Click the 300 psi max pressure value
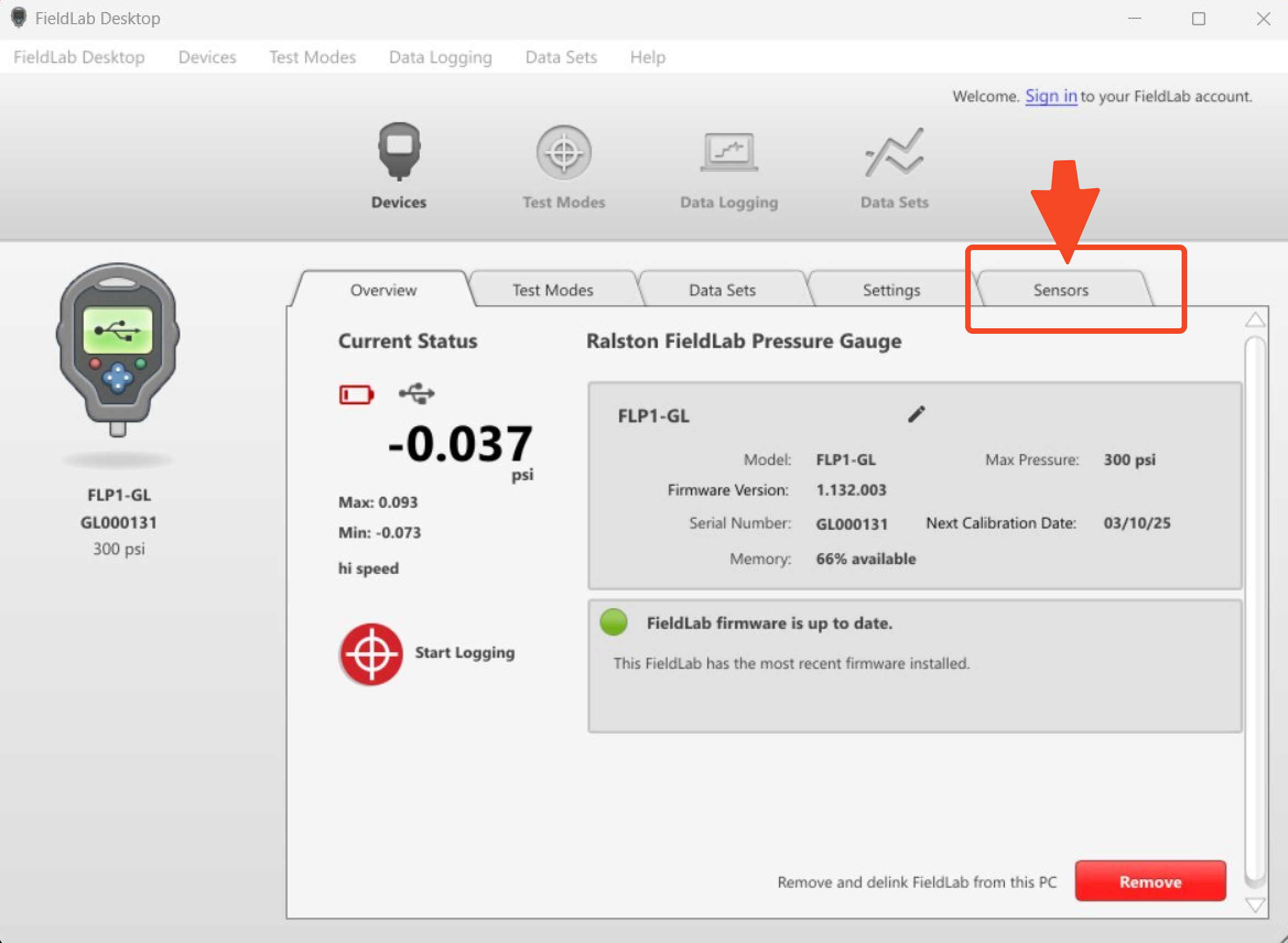This screenshot has height=943, width=1288. tap(1129, 459)
